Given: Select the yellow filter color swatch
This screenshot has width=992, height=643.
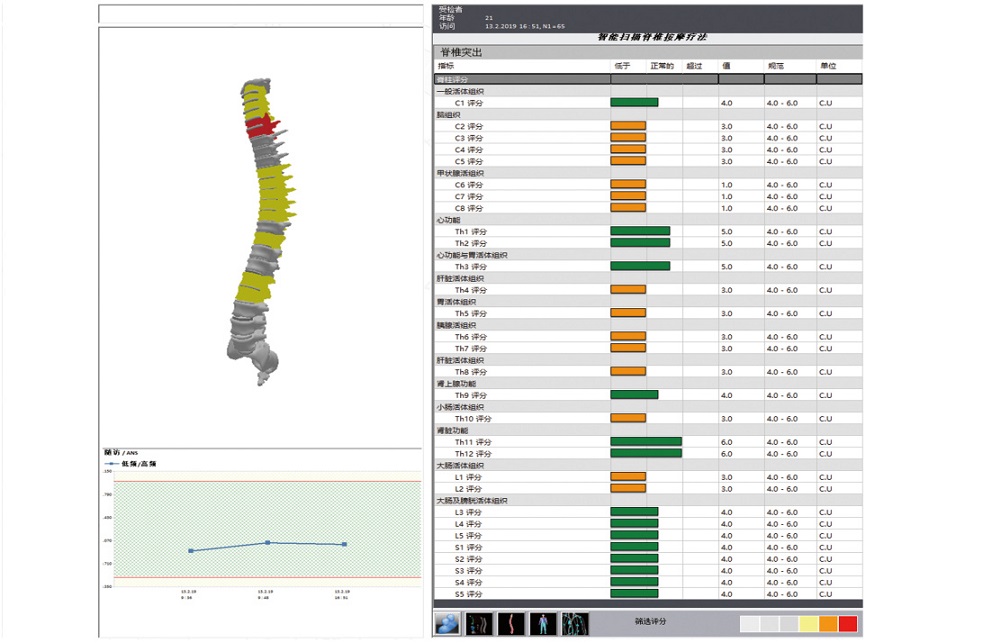Looking at the screenshot, I should coord(808,624).
